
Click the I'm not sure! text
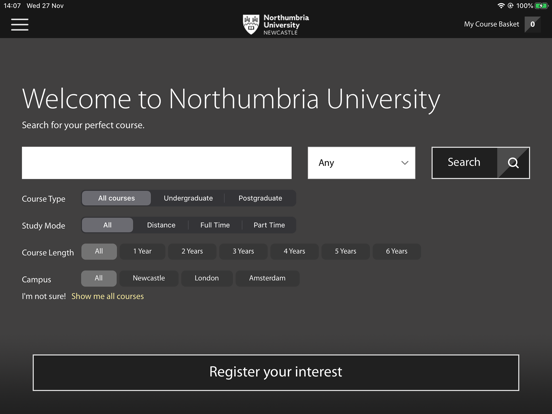point(44,296)
